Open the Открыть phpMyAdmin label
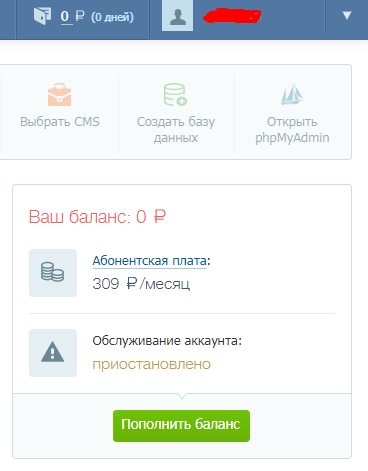This screenshot has width=368, height=471. pyautogui.click(x=292, y=130)
